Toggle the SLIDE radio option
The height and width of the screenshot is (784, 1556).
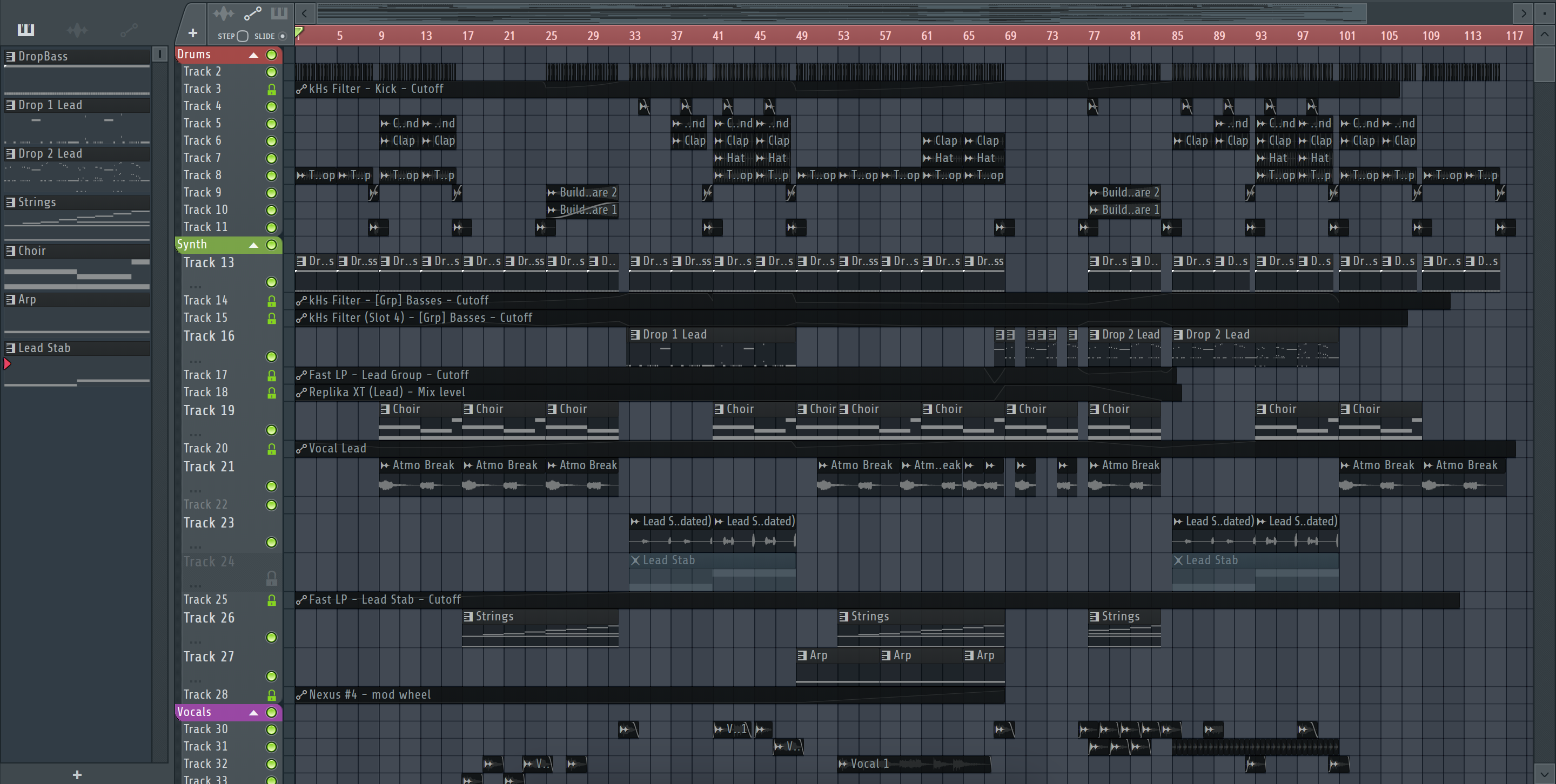[x=282, y=36]
